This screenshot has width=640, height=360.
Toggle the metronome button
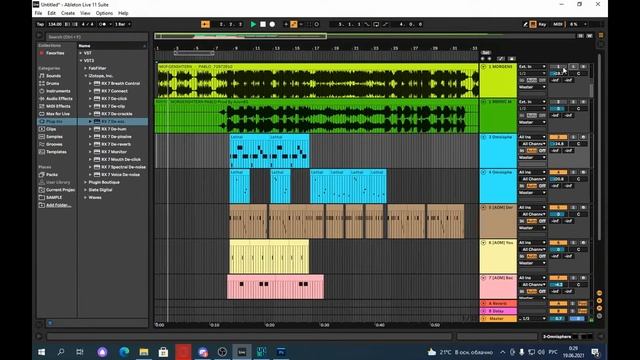[102, 24]
